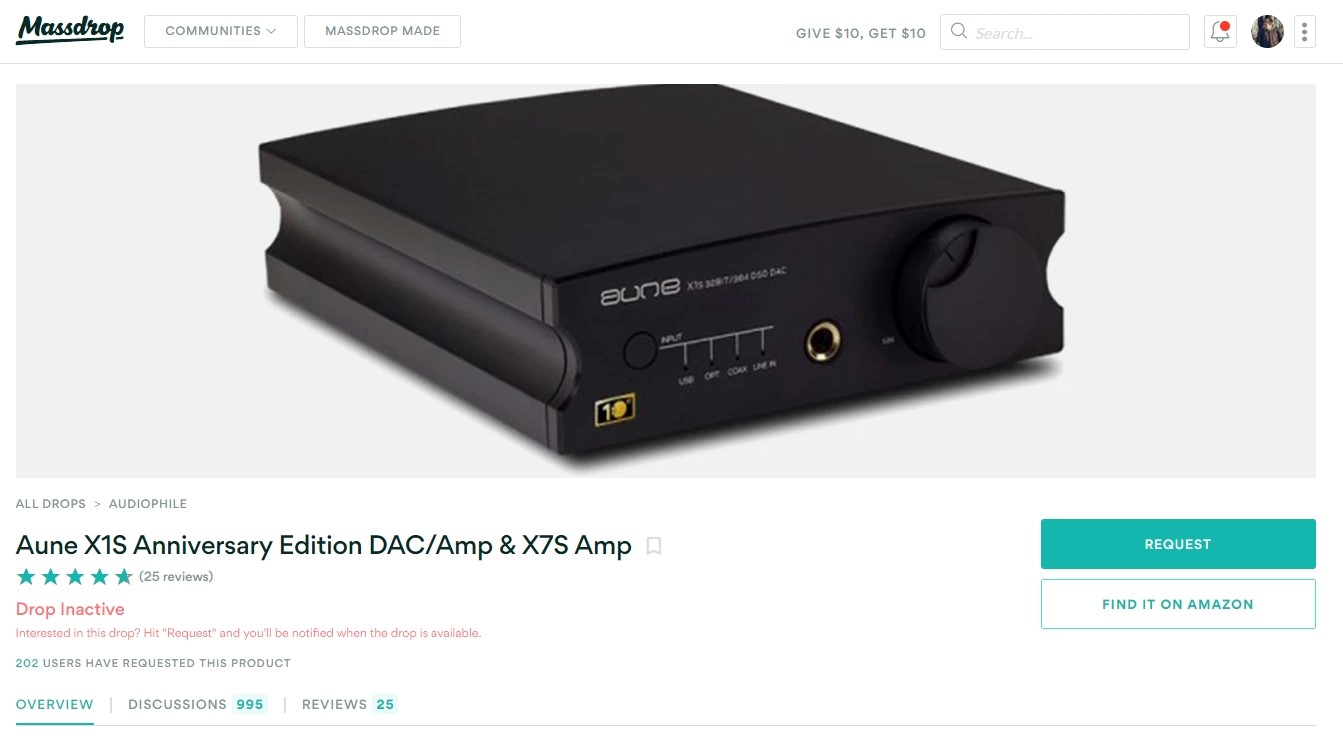Viewport: 1343px width, 741px height.
Task: Click Find It On Amazon button
Action: pyautogui.click(x=1178, y=604)
